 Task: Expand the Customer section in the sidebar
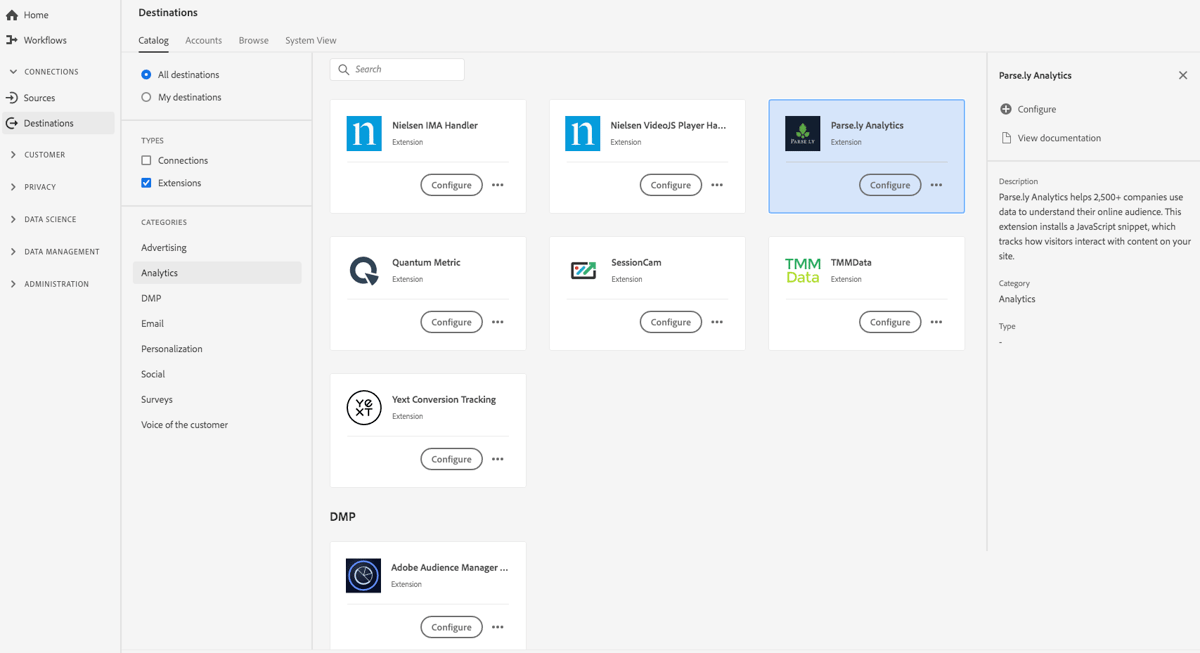[12, 154]
